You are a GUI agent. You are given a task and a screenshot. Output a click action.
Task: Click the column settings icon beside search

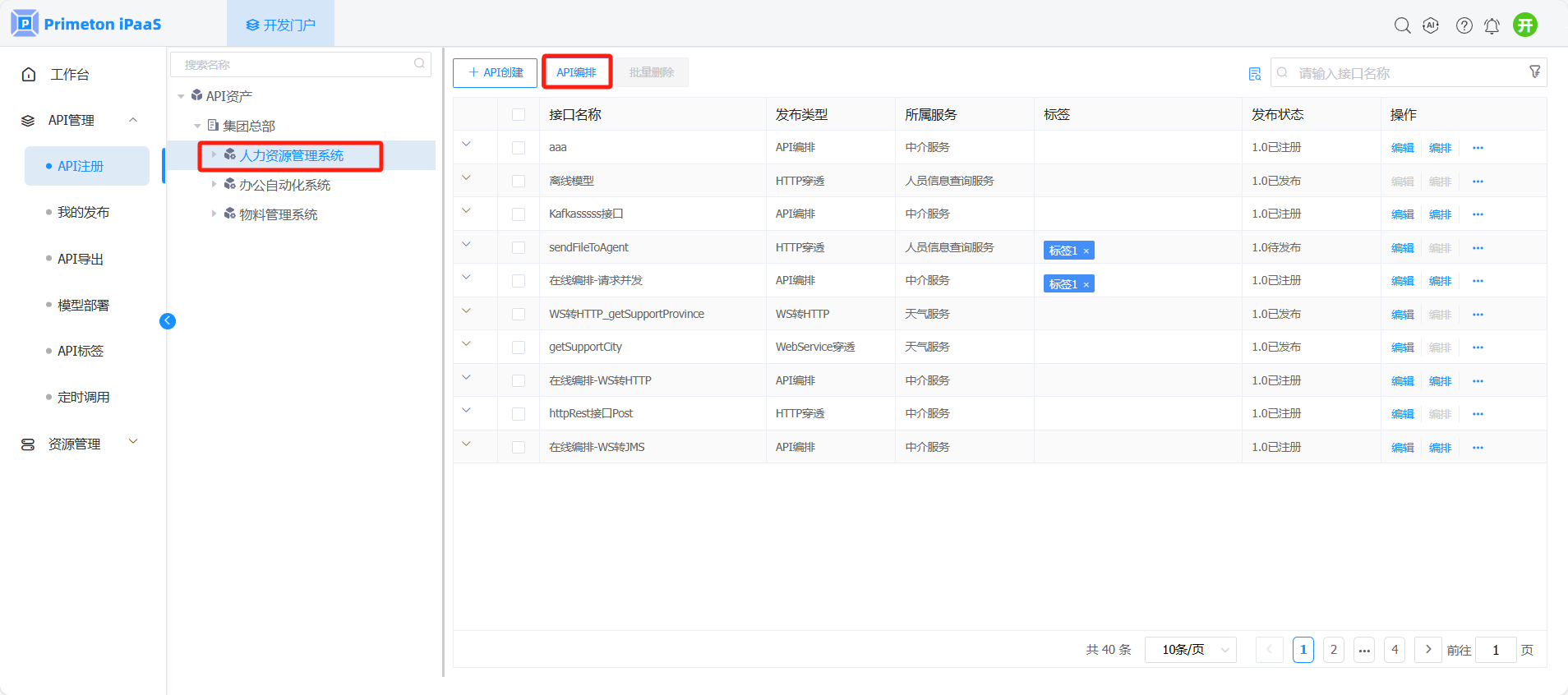pyautogui.click(x=1254, y=74)
